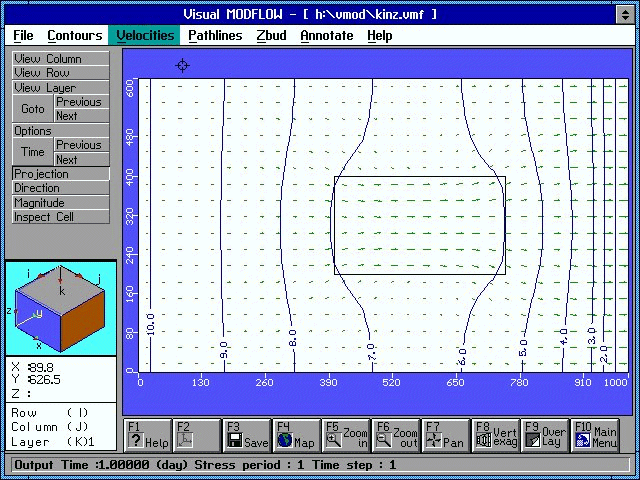640x480 pixels.
Task: Click the 5.0 contour label
Action: pyautogui.click(x=524, y=348)
